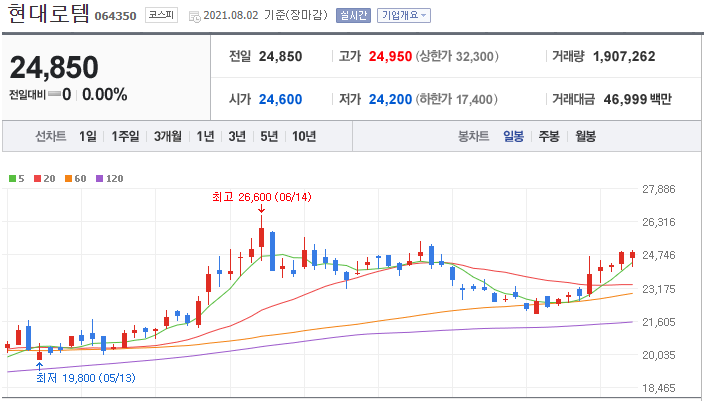This screenshot has height=401, width=704.
Task: Click the flat change indicator icon beside 전일대비
Action: pos(54,95)
